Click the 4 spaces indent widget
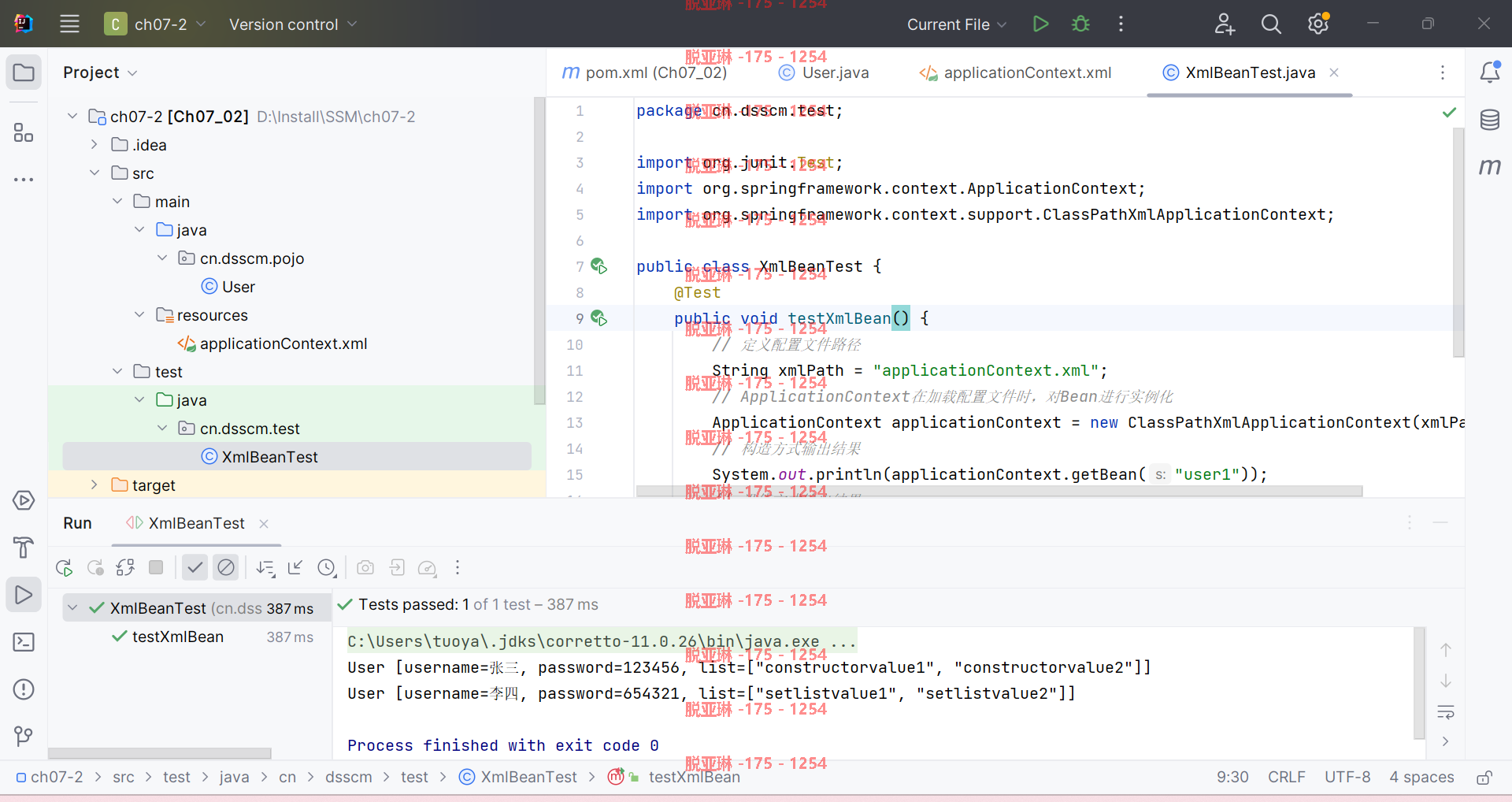The image size is (1512, 802). [1421, 778]
